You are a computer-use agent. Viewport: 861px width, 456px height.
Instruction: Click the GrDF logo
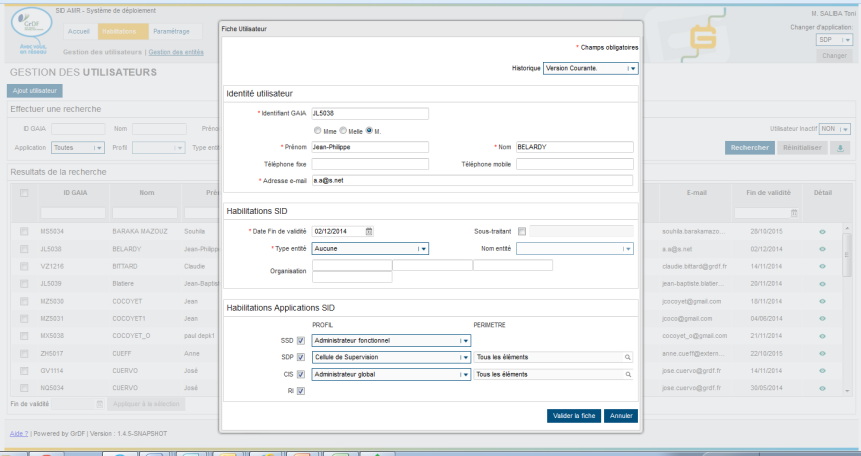point(32,24)
